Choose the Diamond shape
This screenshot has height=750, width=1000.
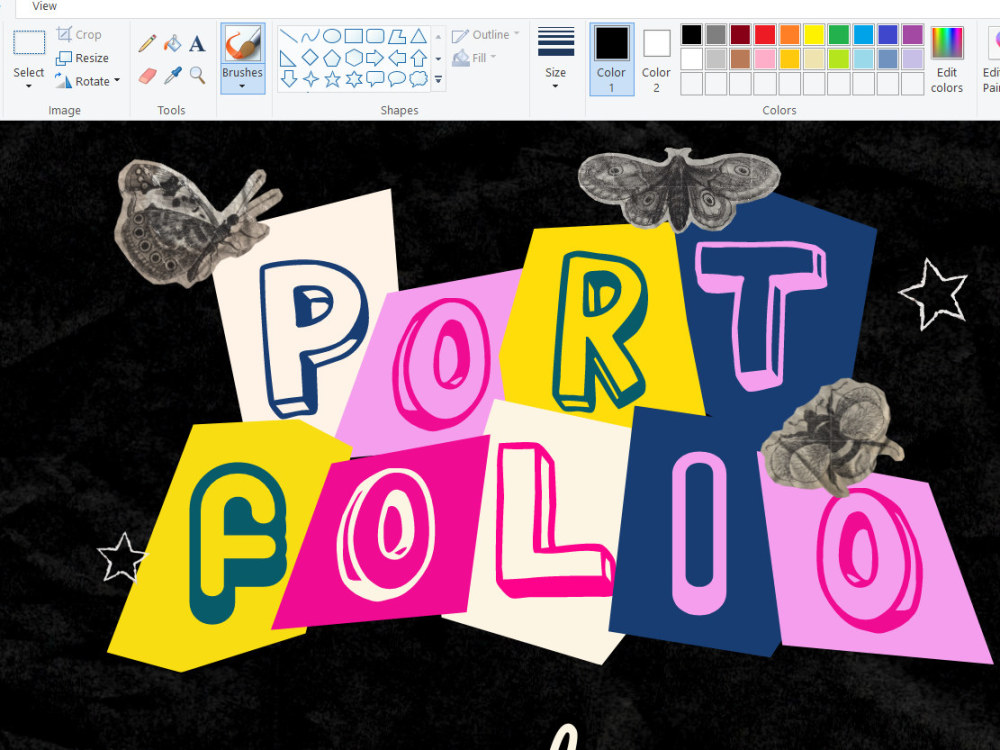(x=310, y=57)
